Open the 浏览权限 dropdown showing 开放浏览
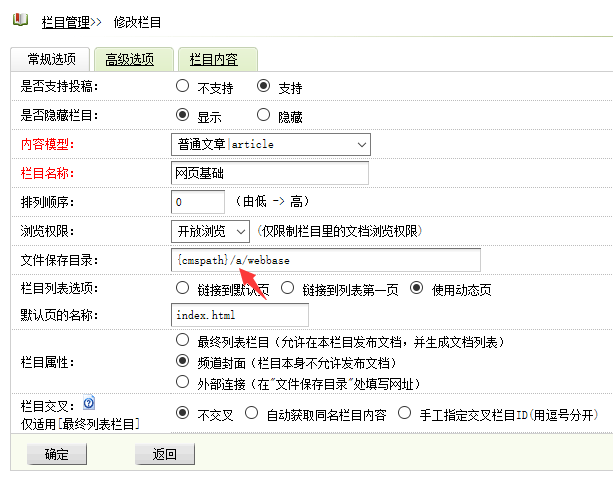 (210, 231)
